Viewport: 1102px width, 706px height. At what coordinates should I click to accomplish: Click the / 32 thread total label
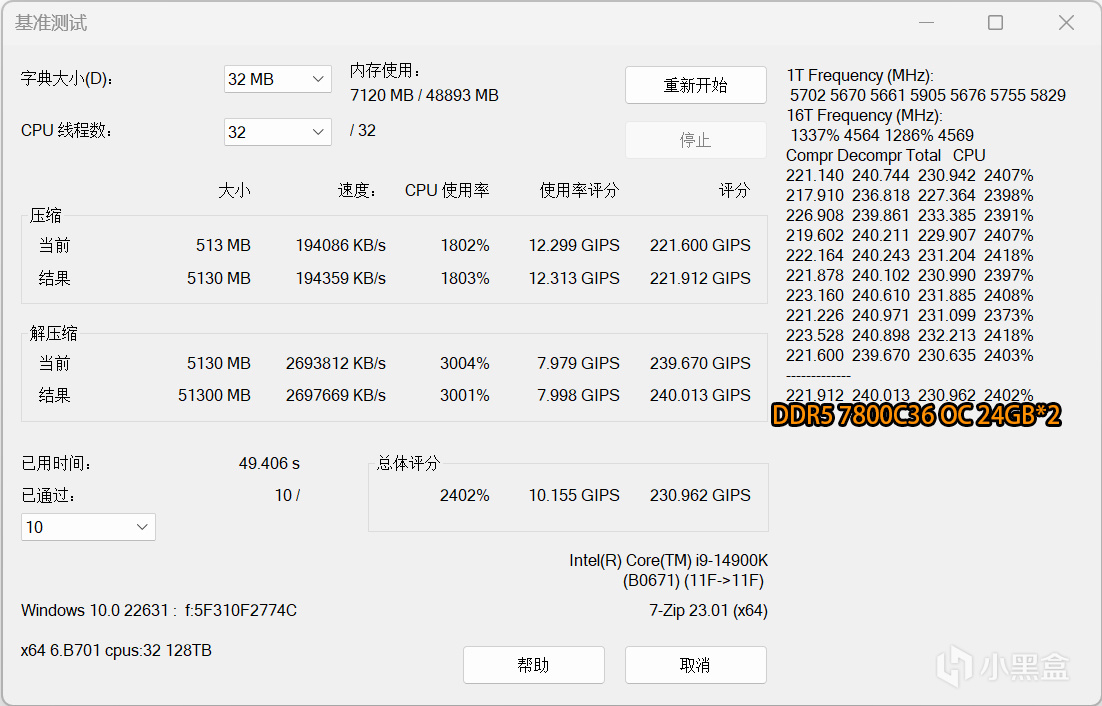363,131
